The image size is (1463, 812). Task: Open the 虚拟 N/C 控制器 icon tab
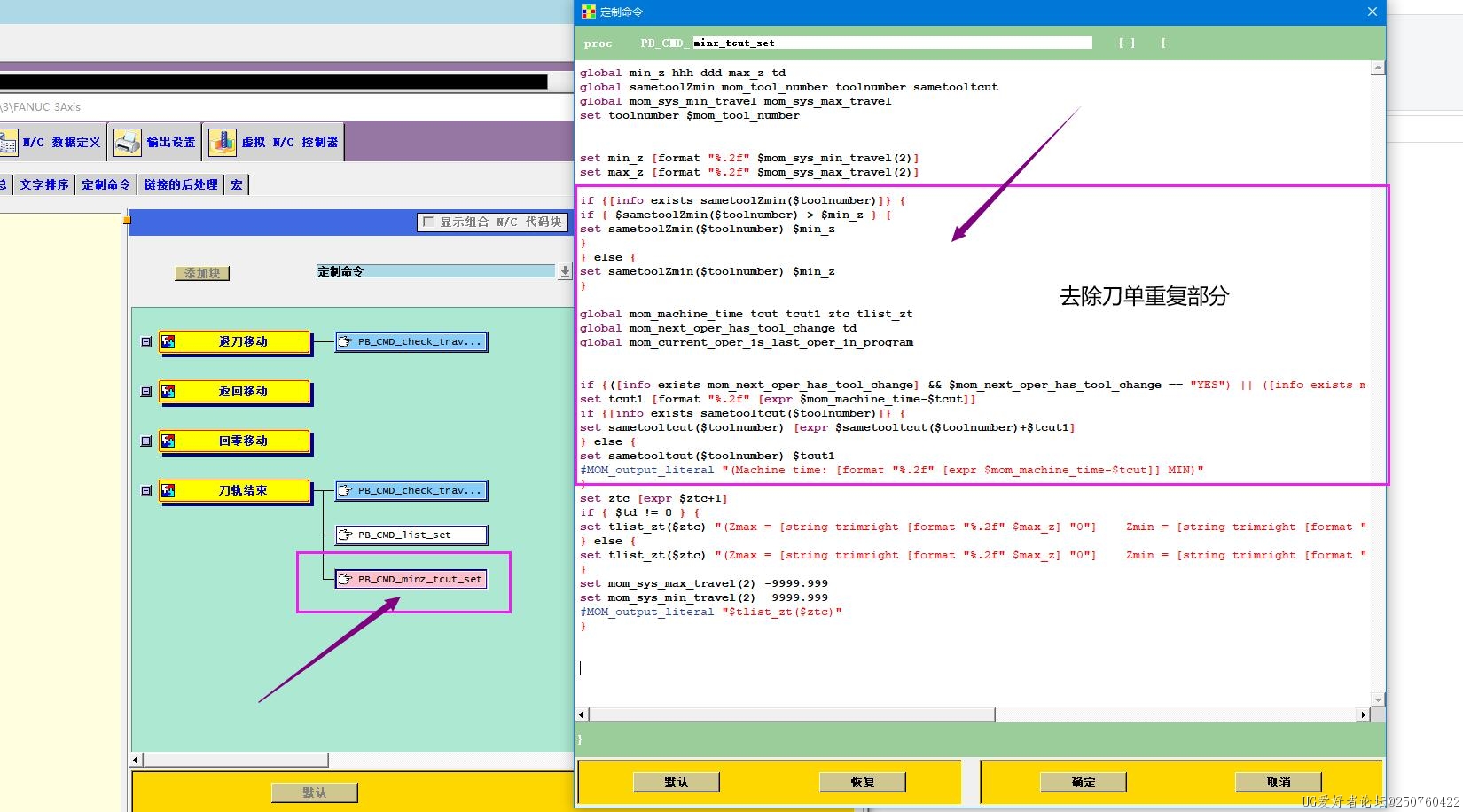[222, 142]
